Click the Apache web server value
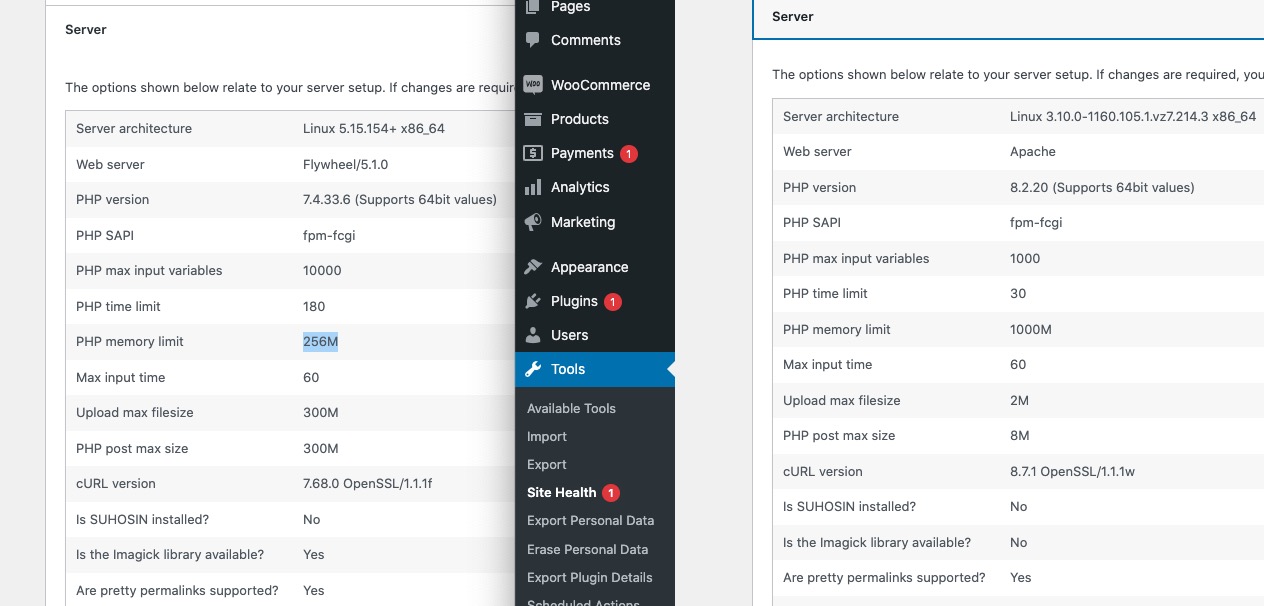 (1033, 152)
